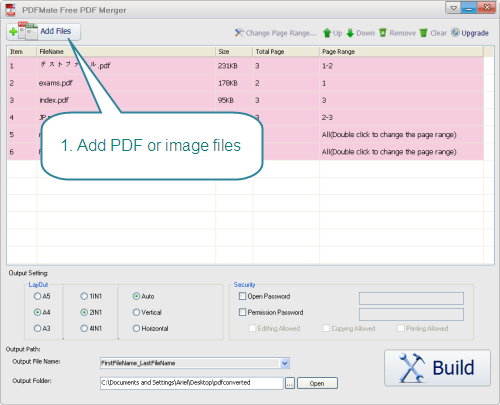Toggle Copying Allowed checkbox
The height and width of the screenshot is (405, 500).
pos(326,328)
